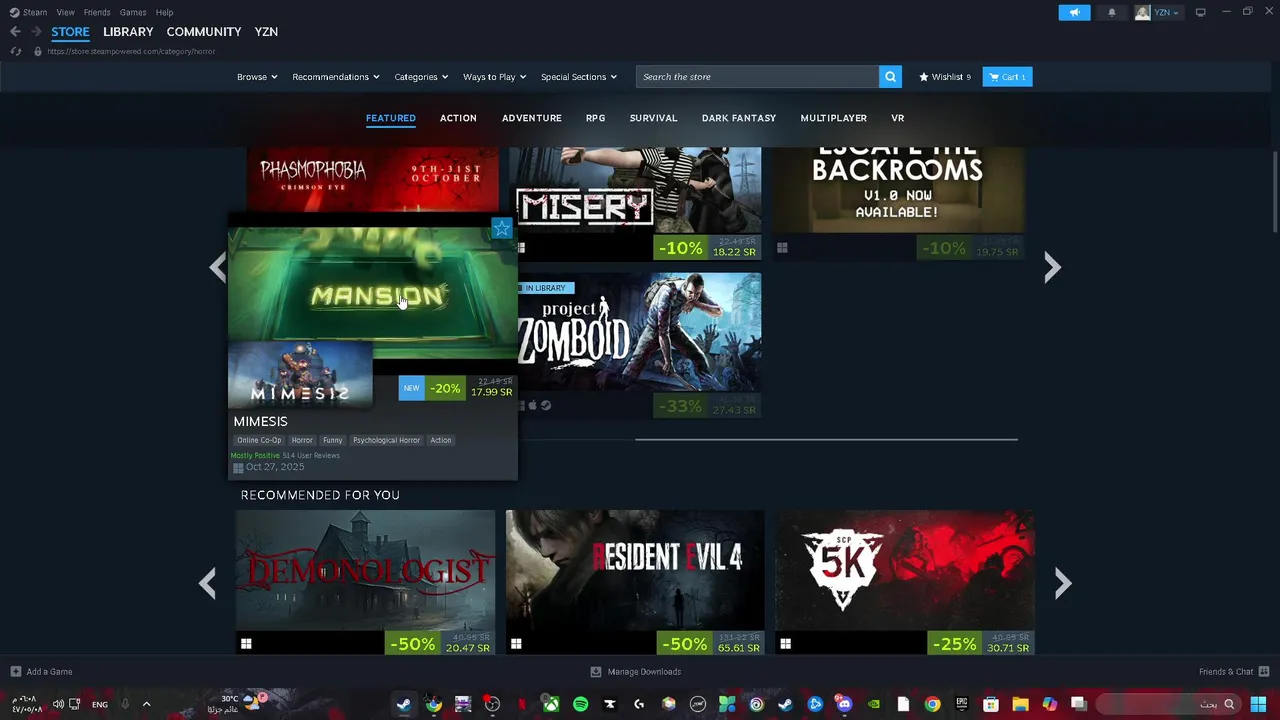
Task: Go back with the back arrow
Action: [x=15, y=32]
